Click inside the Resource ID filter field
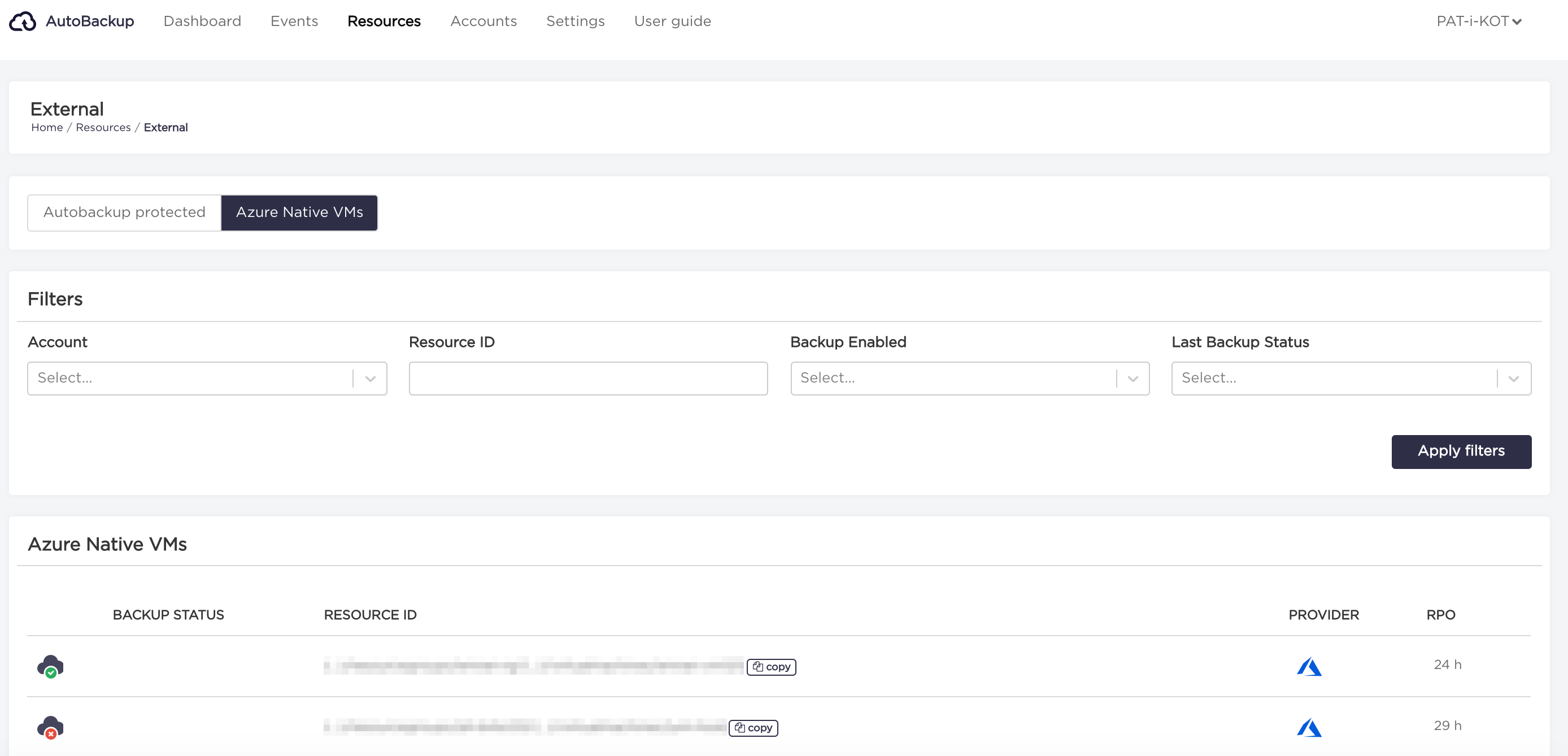This screenshot has height=756, width=1568. coord(588,378)
